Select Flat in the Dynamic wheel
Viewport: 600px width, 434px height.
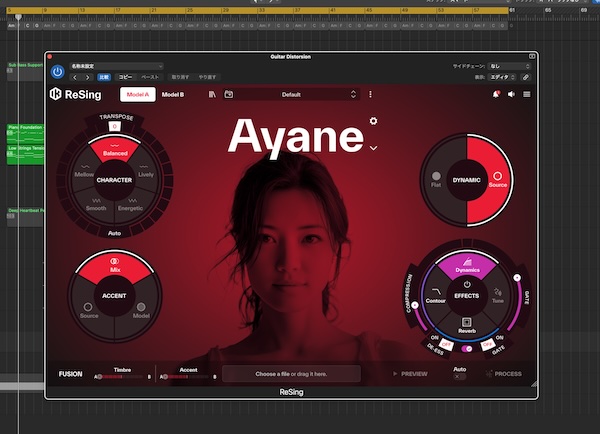(x=436, y=179)
